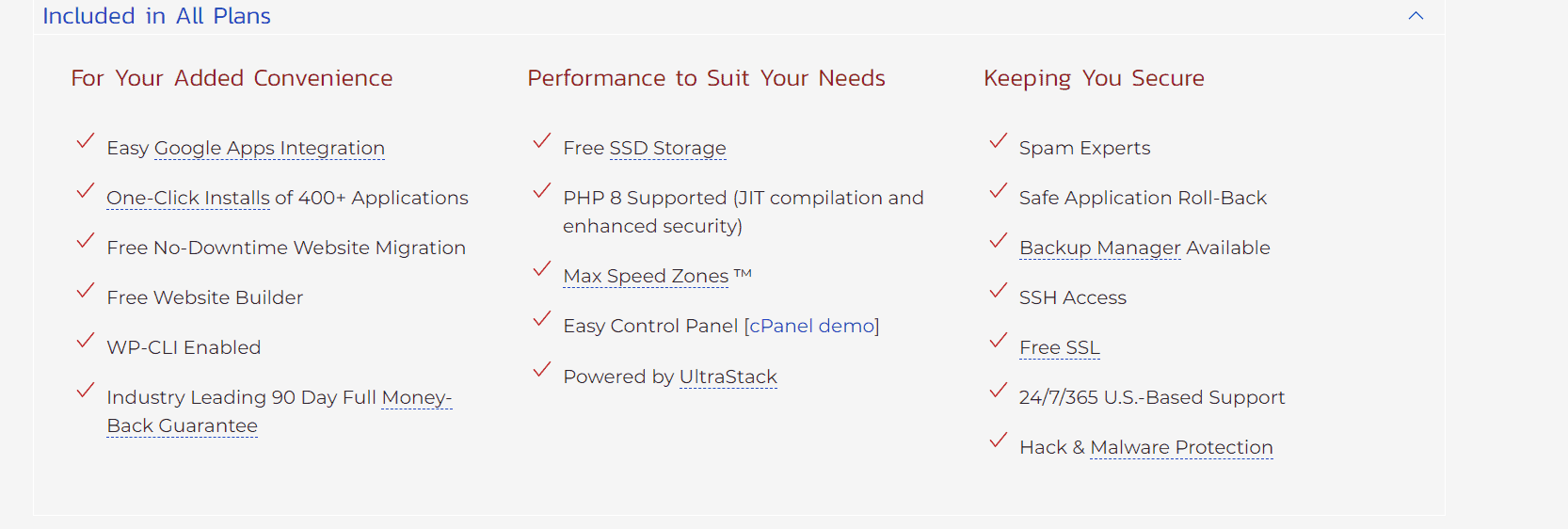Image resolution: width=1568 pixels, height=529 pixels.
Task: Click checkmark icon next to WP-CLI Enabled
Action: pyautogui.click(x=86, y=341)
